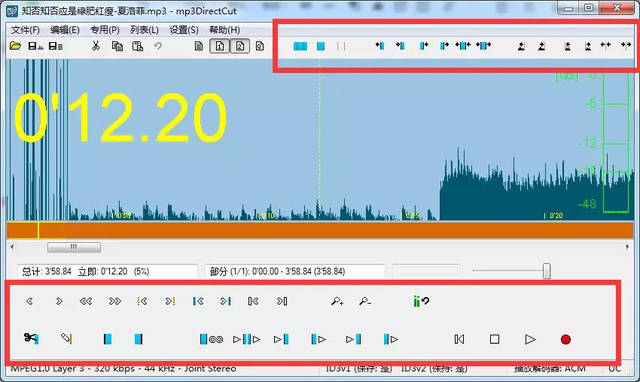Click the scrollbar right arrow
Viewport: 640px width, 382px height.
[x=627, y=247]
